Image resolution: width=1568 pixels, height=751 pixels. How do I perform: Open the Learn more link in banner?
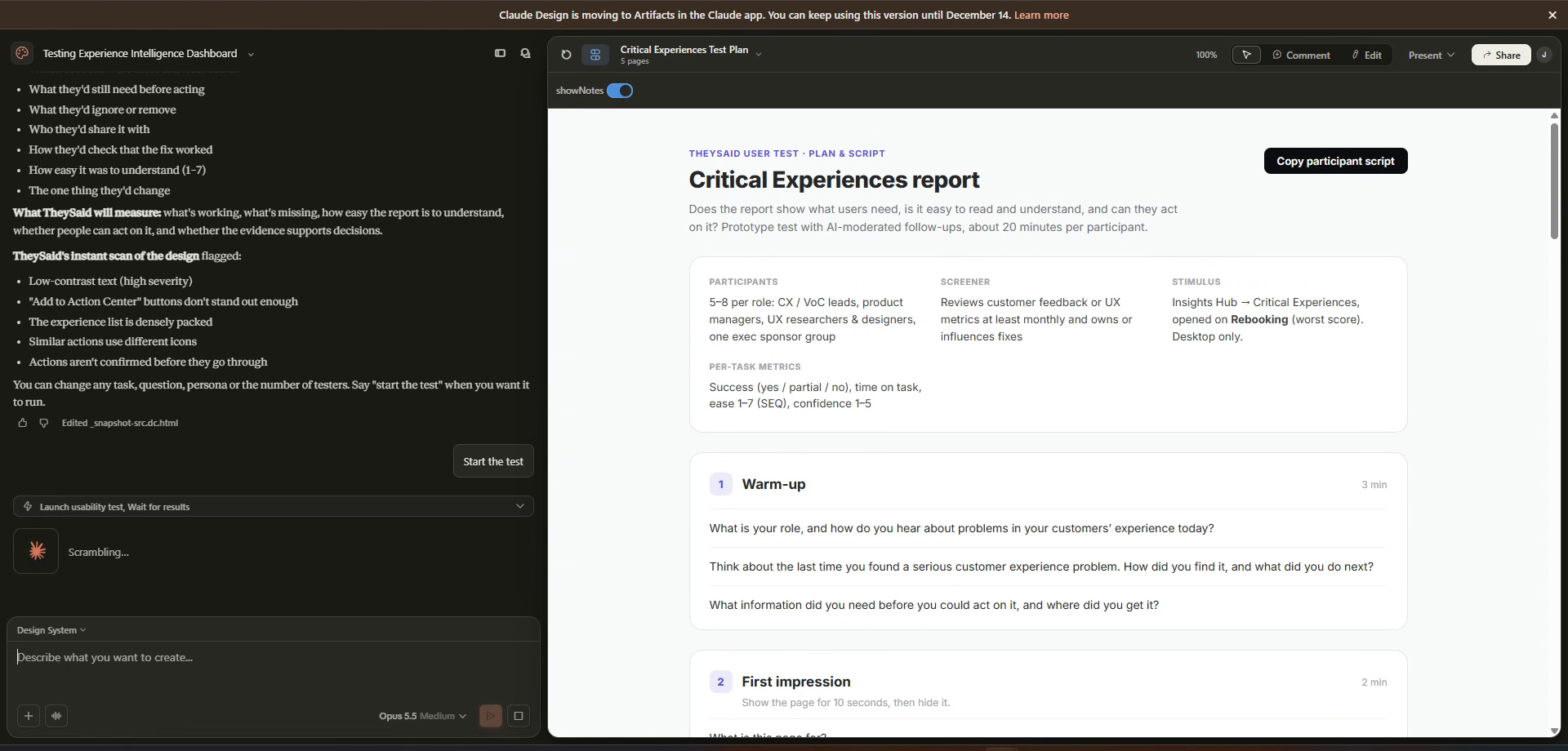click(x=1041, y=15)
